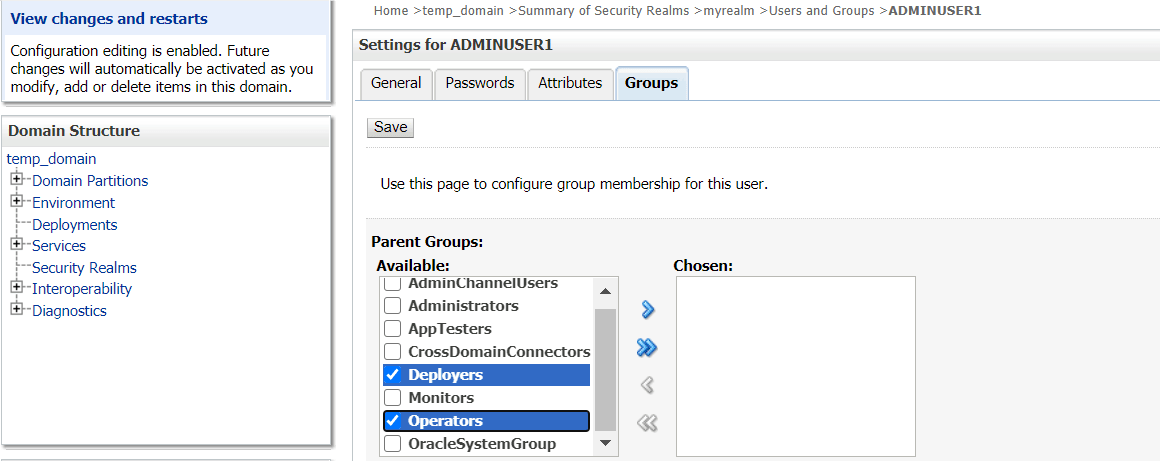Expand Domain Partitions tree node

coord(16,180)
